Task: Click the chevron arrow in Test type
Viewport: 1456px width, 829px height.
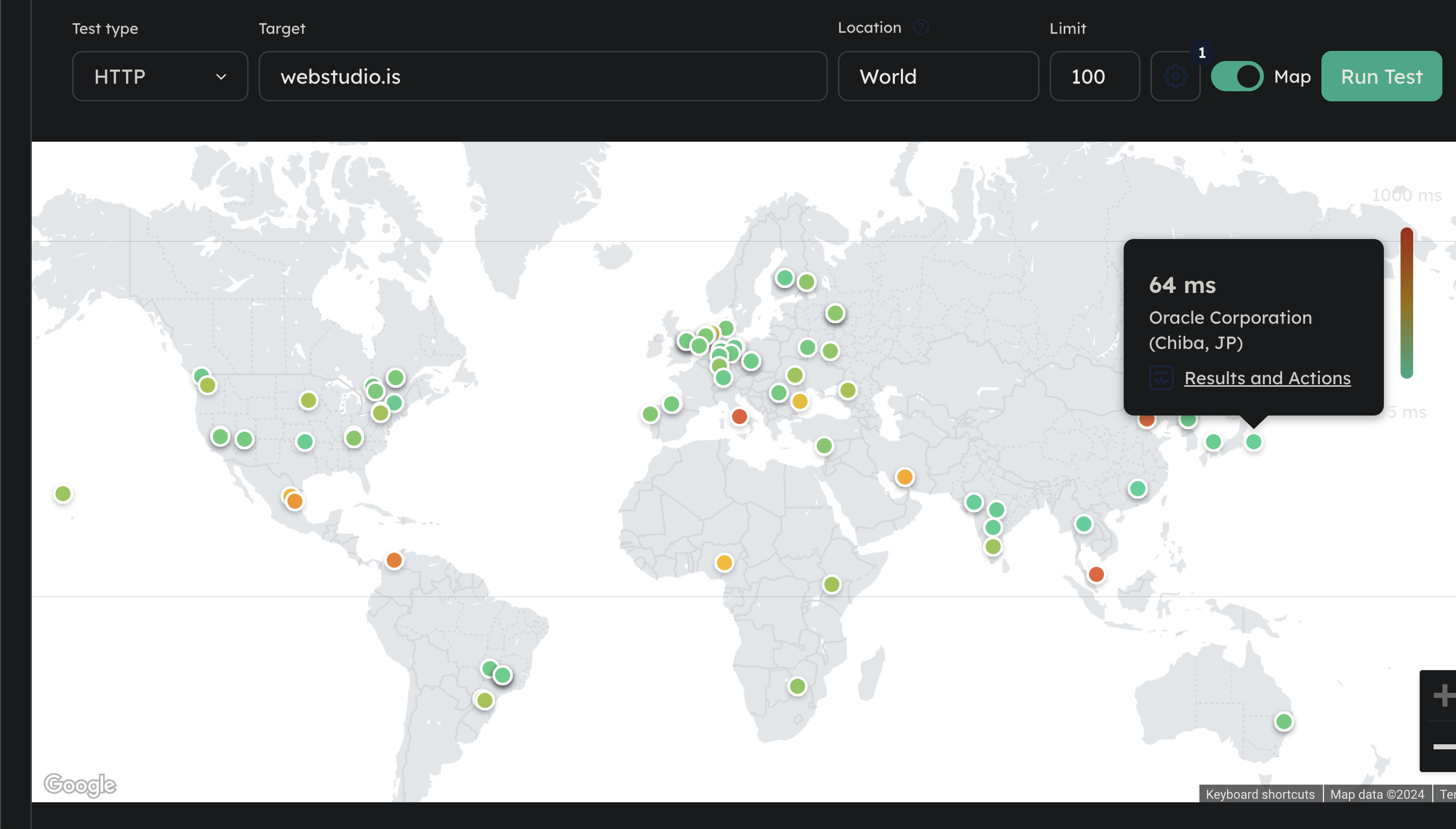Action: point(221,76)
